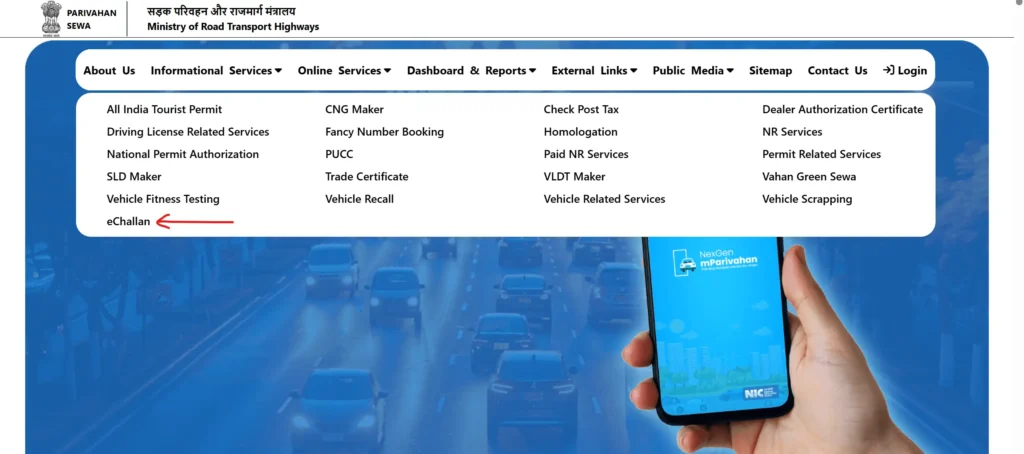Select Vehicle Scrapping option

tap(807, 199)
